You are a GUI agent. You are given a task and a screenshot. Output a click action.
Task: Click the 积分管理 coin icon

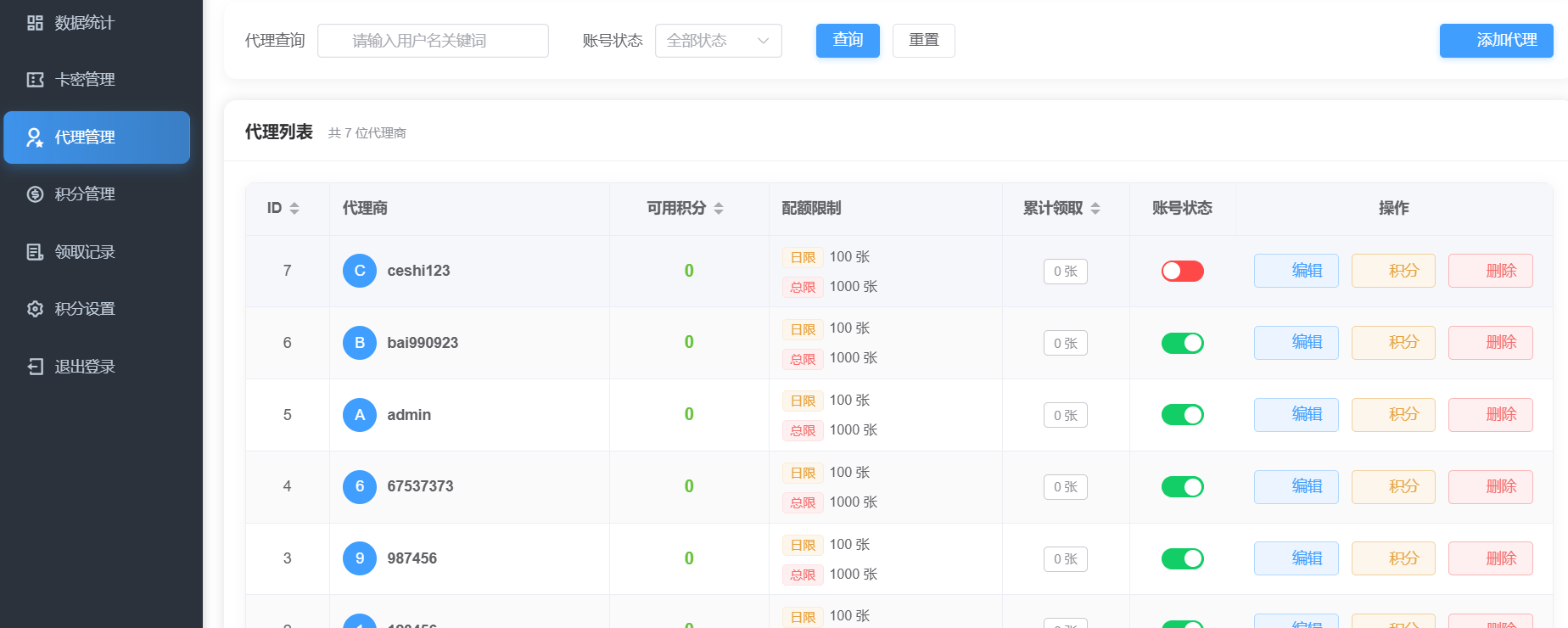point(35,194)
